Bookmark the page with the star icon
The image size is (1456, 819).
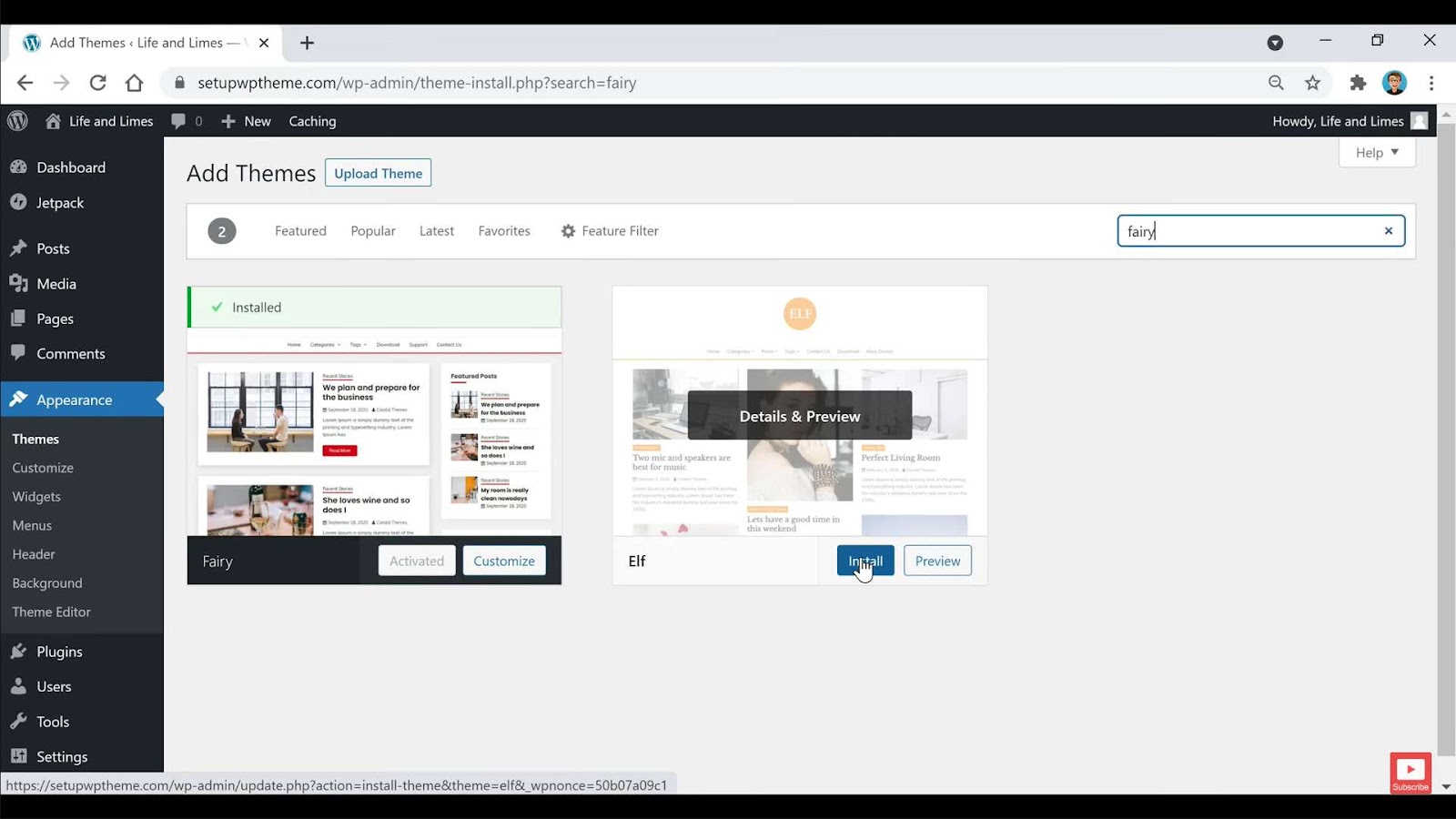1312,82
